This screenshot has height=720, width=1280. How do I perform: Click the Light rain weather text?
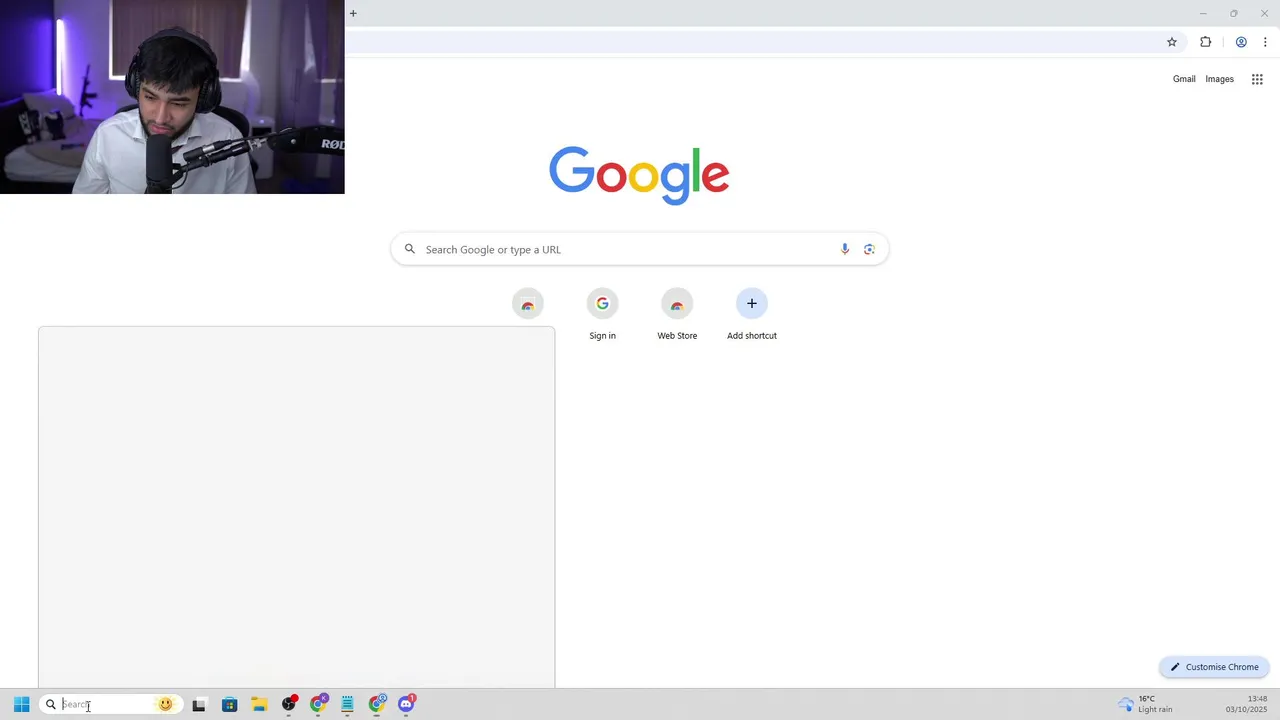pyautogui.click(x=1155, y=710)
